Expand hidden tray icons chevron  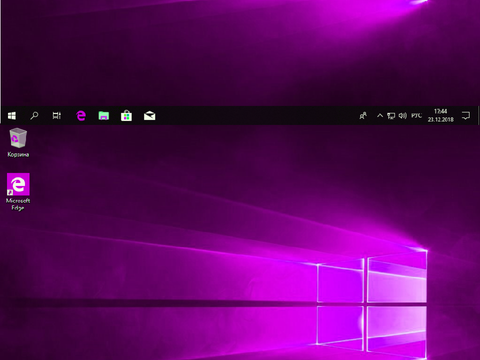click(x=380, y=116)
